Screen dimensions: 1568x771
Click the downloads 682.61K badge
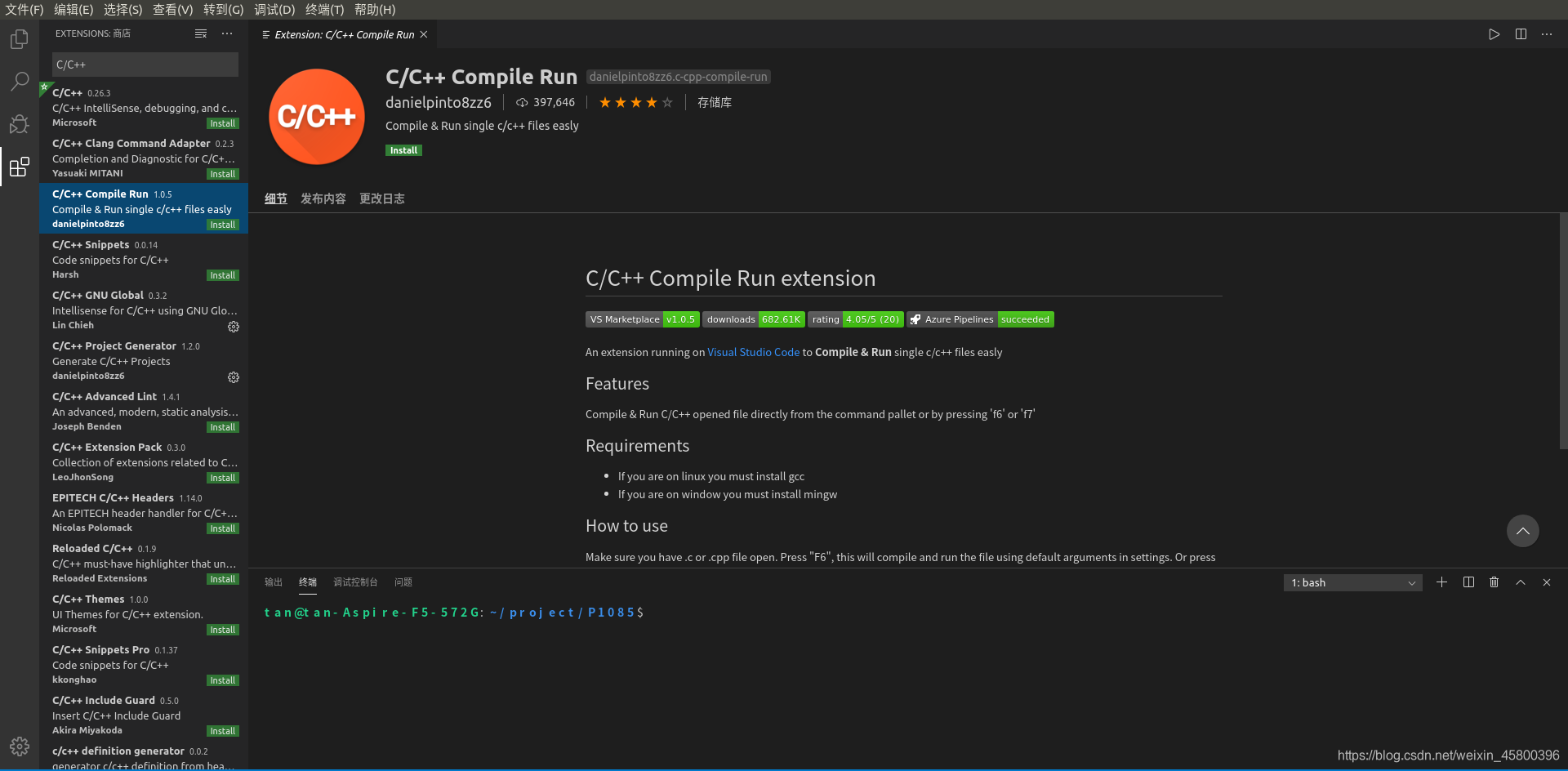(x=754, y=319)
